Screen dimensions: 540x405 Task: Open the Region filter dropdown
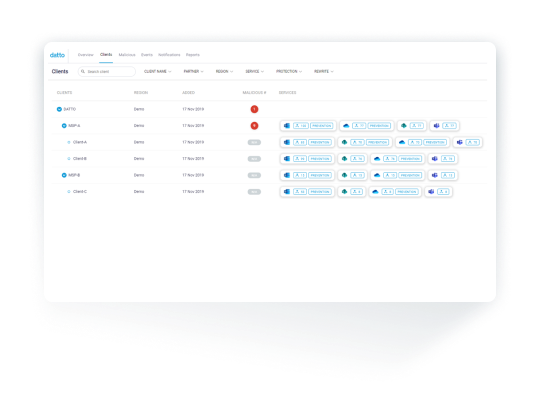(x=224, y=72)
